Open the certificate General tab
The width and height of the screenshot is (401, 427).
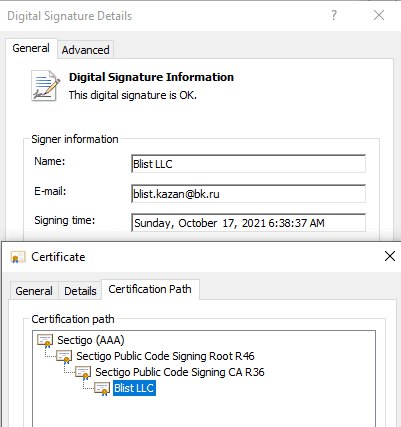click(x=34, y=291)
